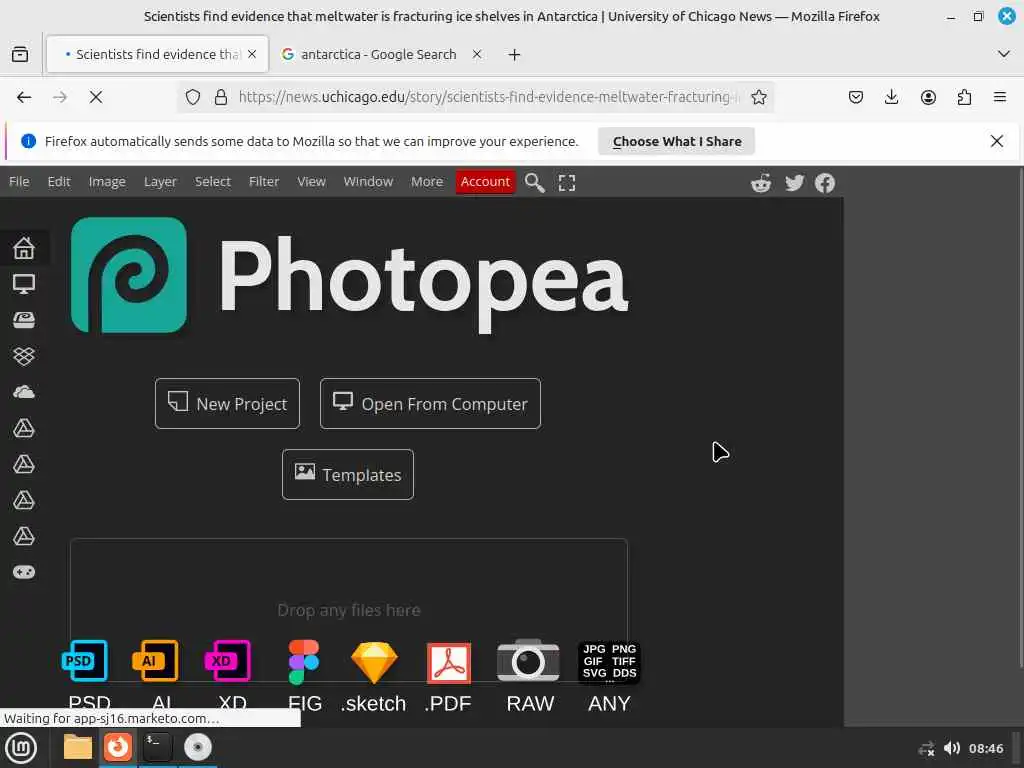Viewport: 1024px width, 768px height.
Task: Click the Drop any files here area
Action: click(x=349, y=610)
